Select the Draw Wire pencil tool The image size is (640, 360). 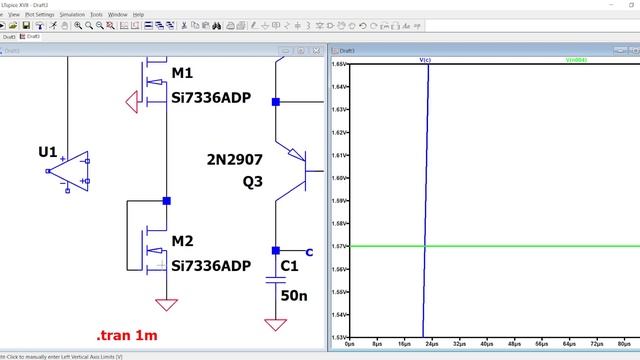pos(254,26)
